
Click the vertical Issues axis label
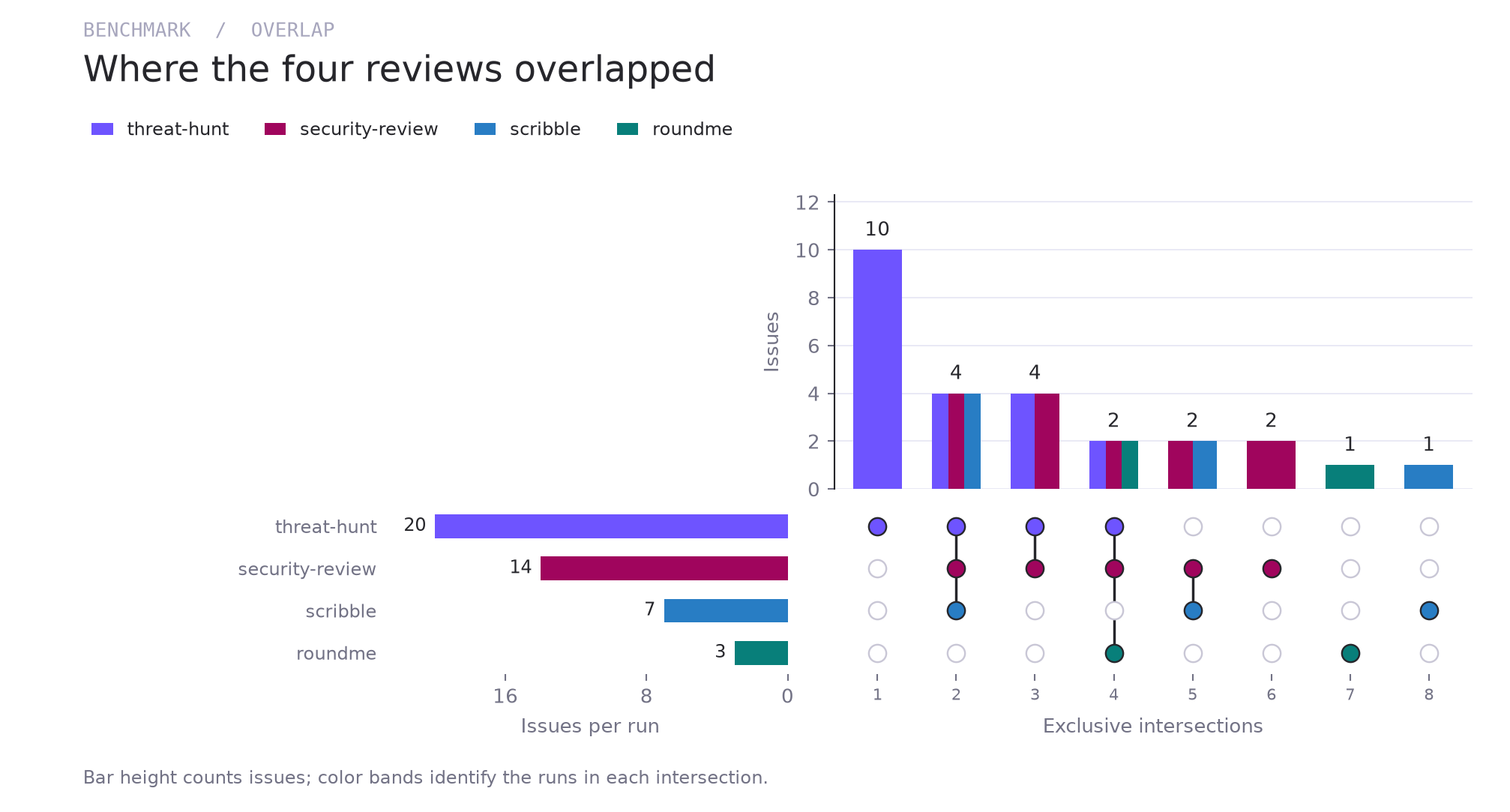[x=771, y=342]
